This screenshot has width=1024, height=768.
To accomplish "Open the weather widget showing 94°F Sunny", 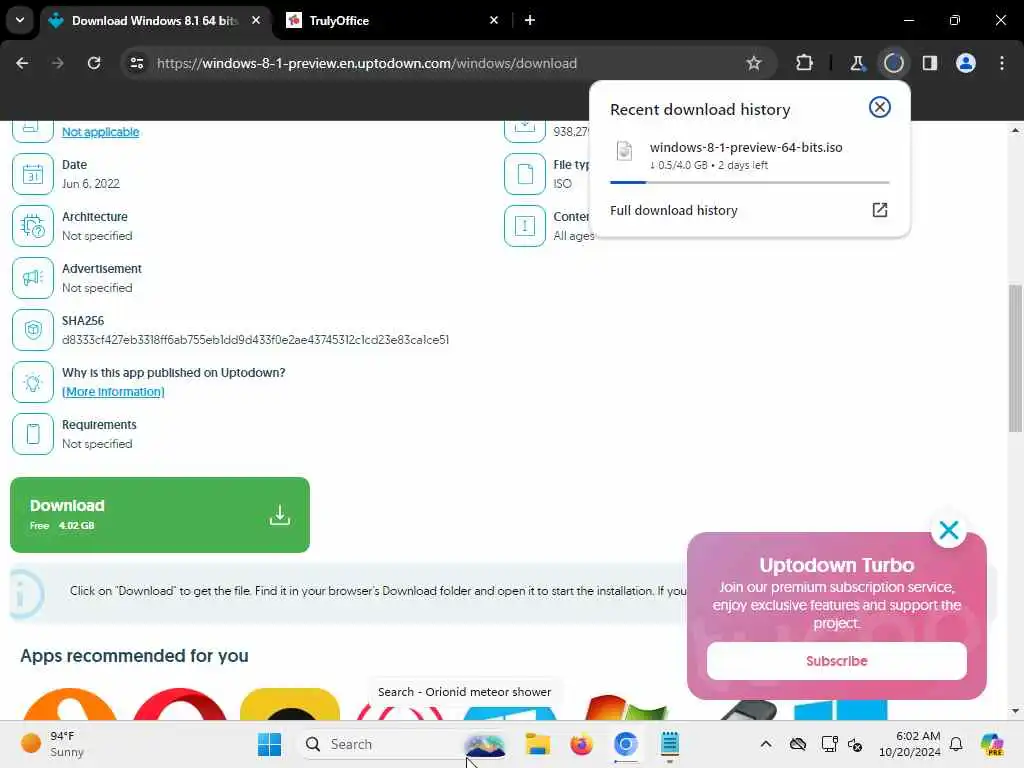I will point(52,744).
